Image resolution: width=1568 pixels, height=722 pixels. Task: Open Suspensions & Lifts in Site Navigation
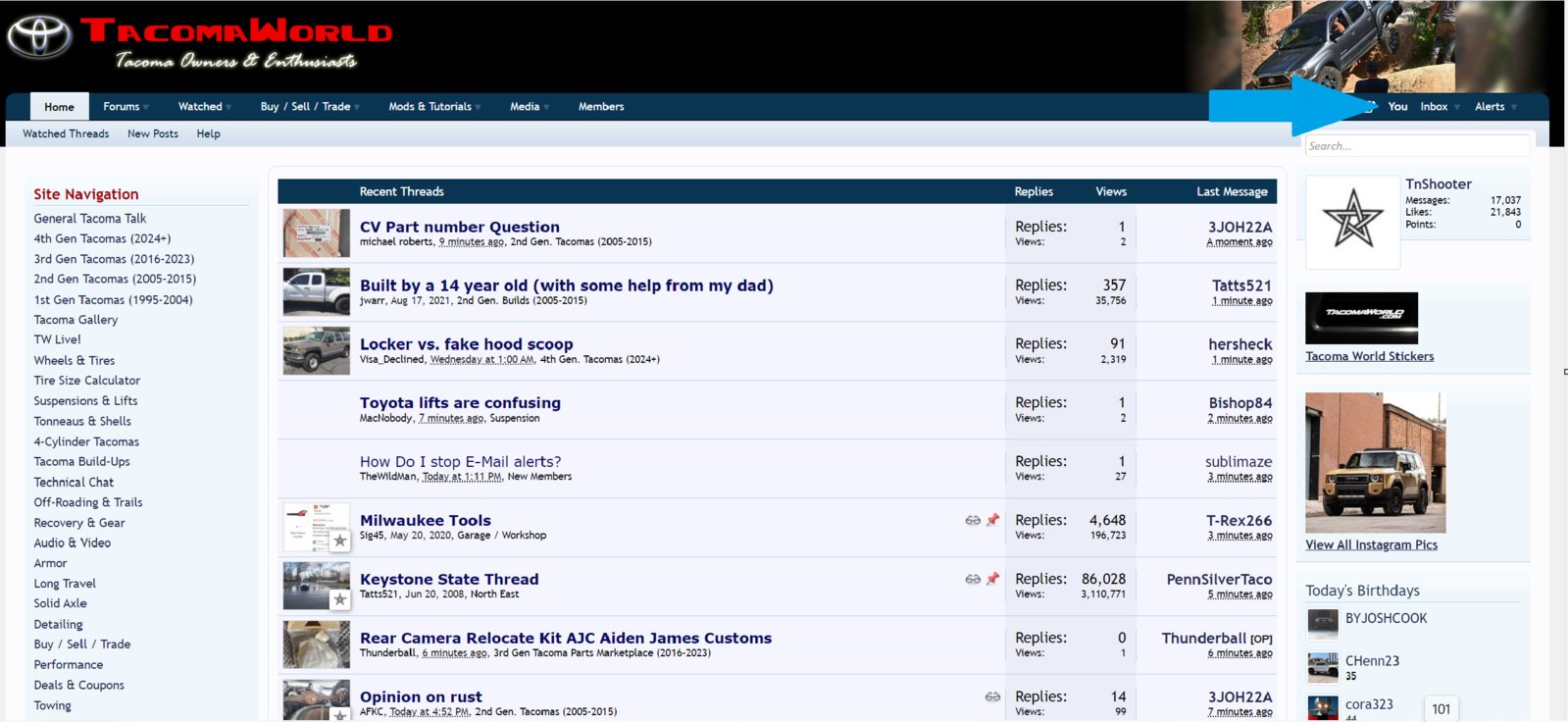coord(85,401)
